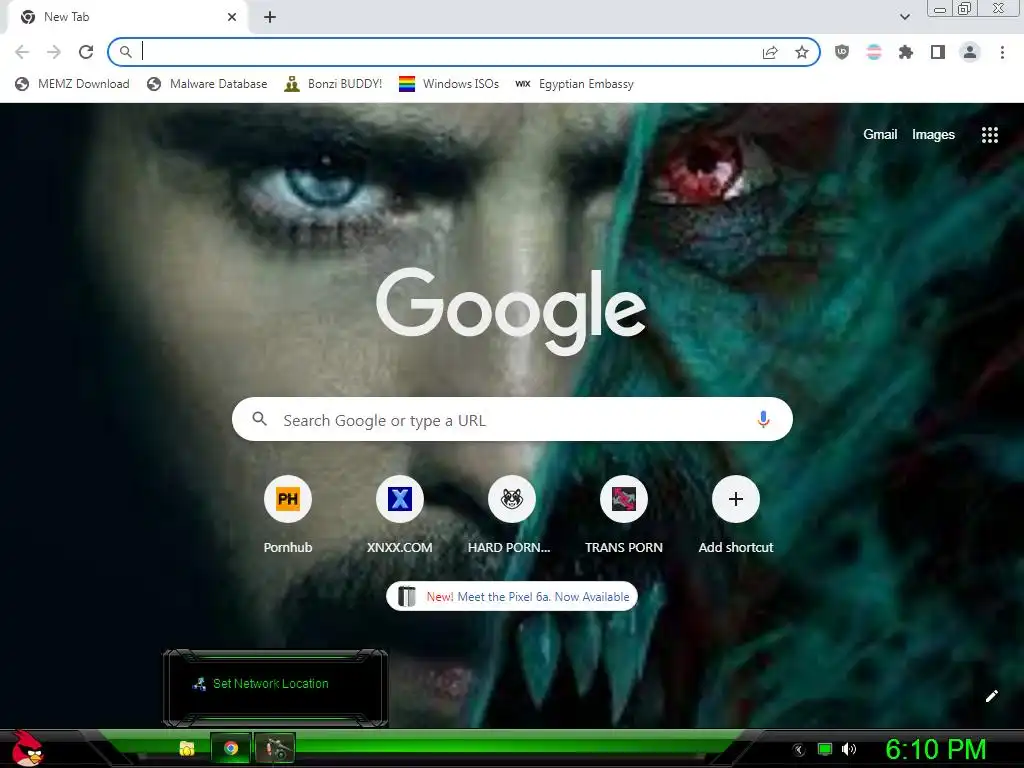Image resolution: width=1024 pixels, height=768 pixels.
Task: Open Google Images link
Action: click(x=933, y=135)
